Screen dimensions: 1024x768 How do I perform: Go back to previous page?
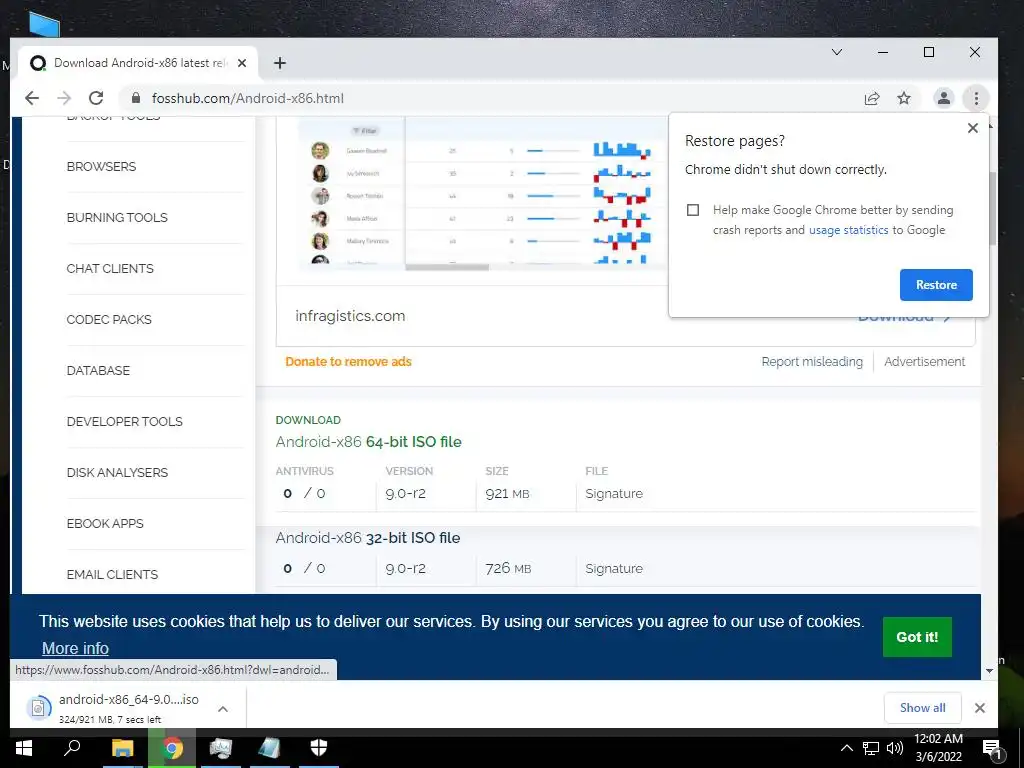(x=31, y=99)
